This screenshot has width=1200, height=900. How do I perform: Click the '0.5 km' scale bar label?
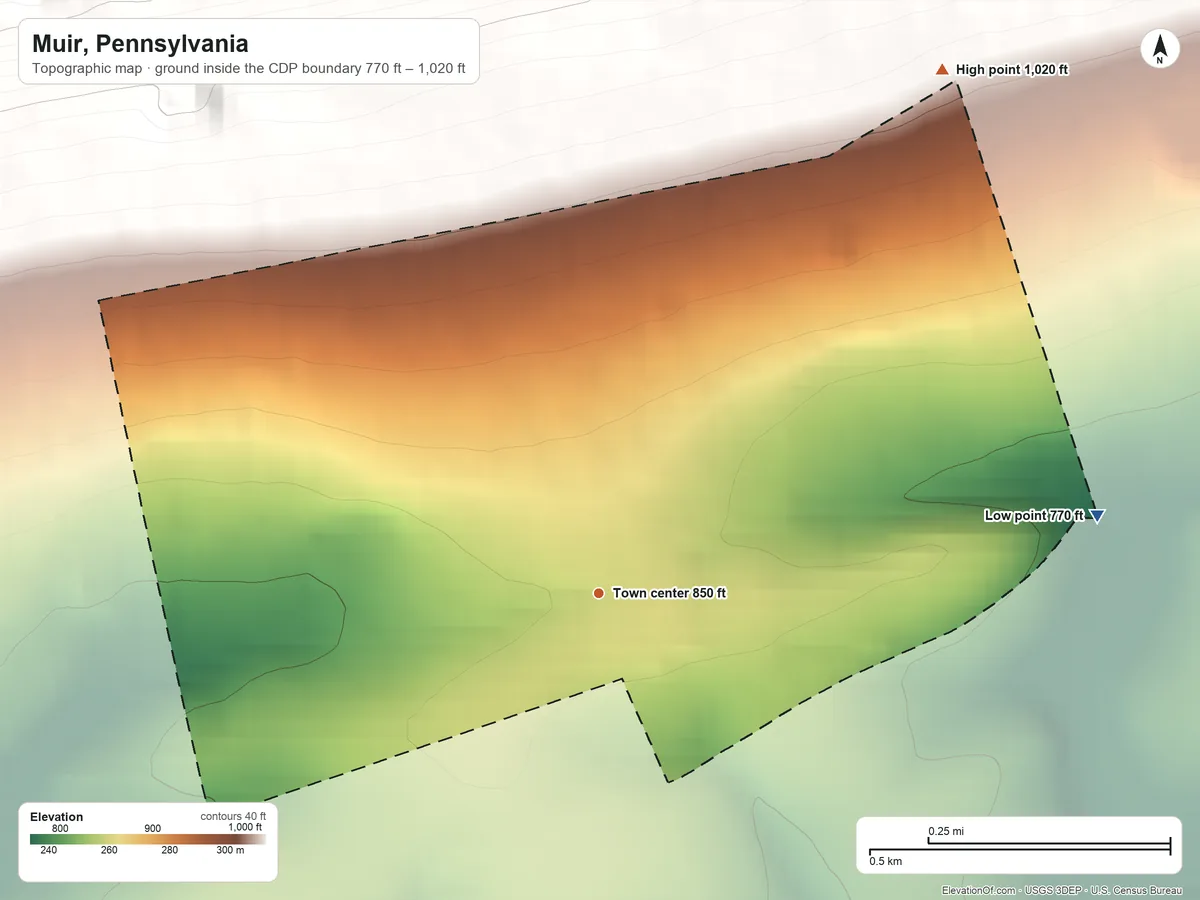[885, 861]
